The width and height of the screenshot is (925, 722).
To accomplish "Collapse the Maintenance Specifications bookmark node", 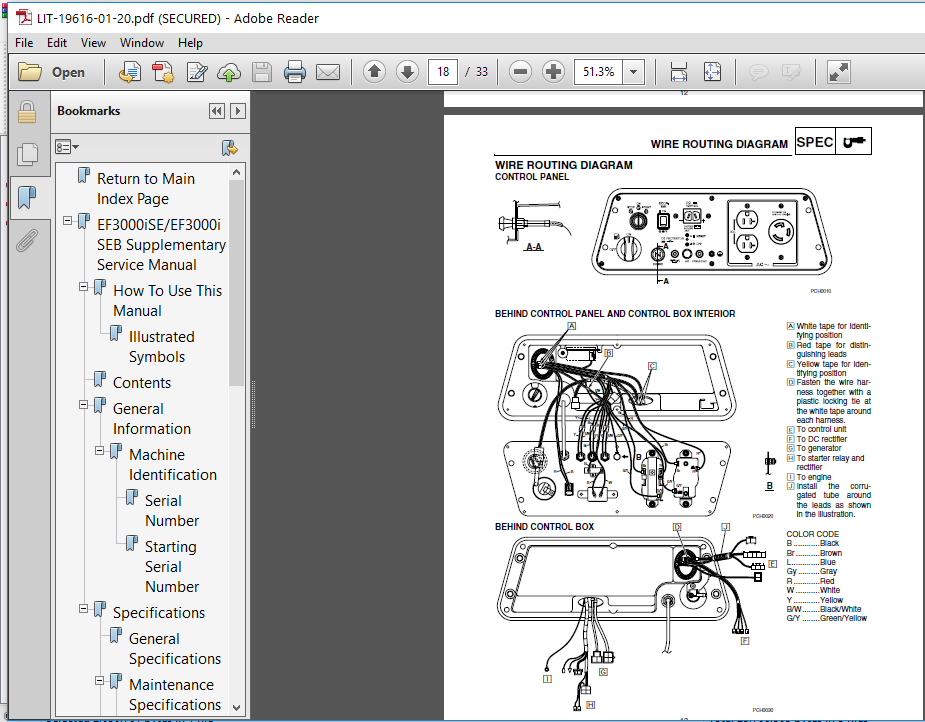I will (100, 681).
